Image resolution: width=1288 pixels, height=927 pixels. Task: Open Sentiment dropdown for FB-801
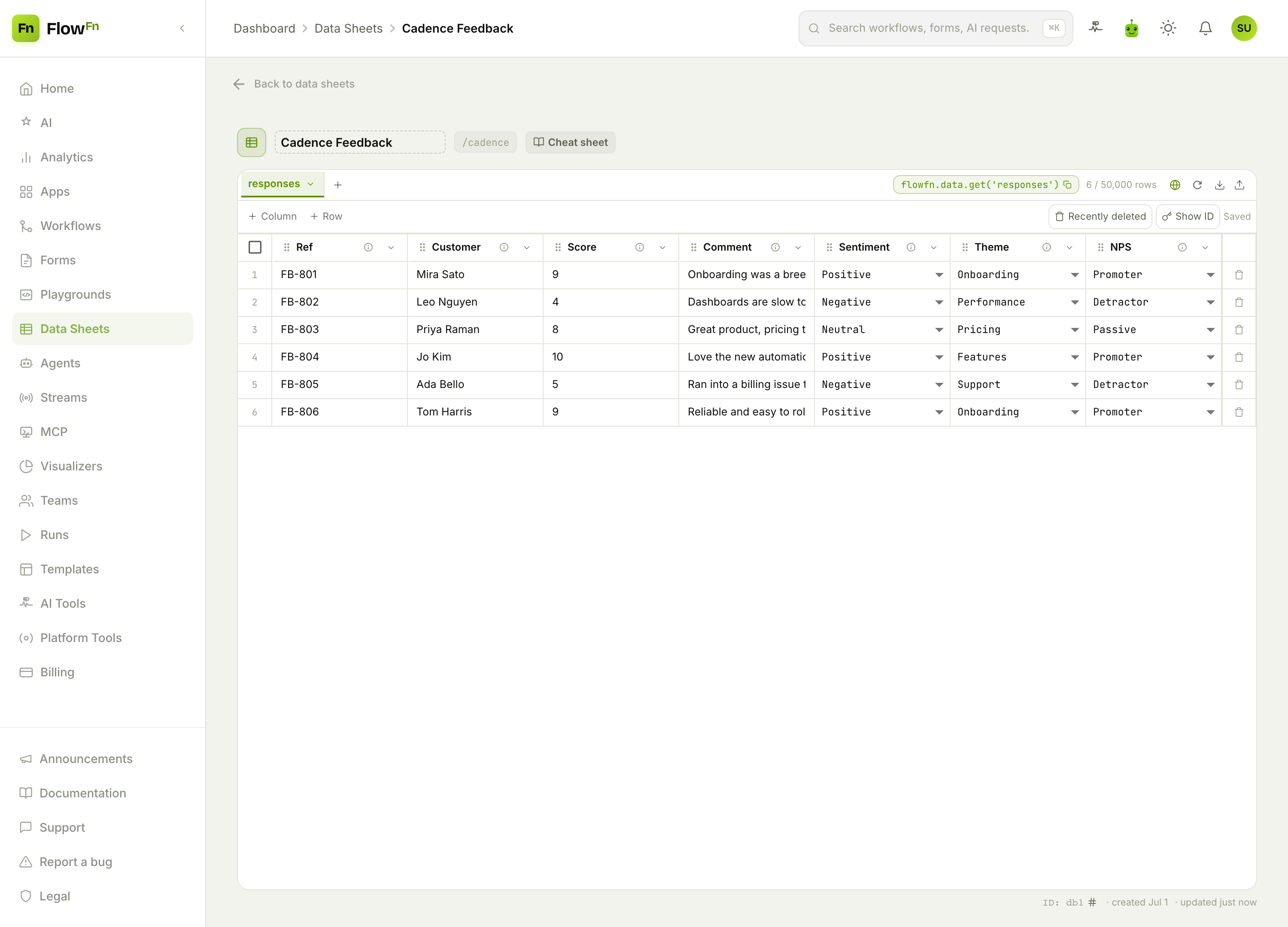[x=882, y=275]
